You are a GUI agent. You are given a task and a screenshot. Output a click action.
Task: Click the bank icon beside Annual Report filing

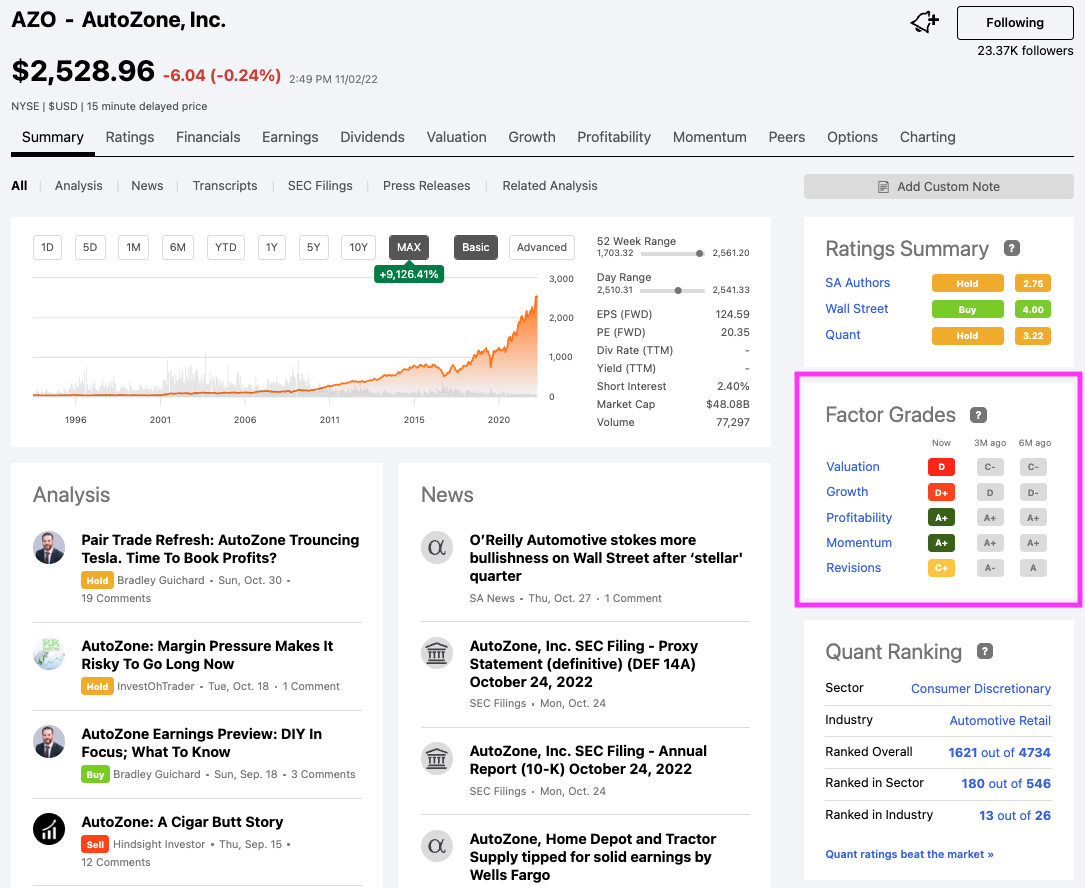tap(437, 759)
